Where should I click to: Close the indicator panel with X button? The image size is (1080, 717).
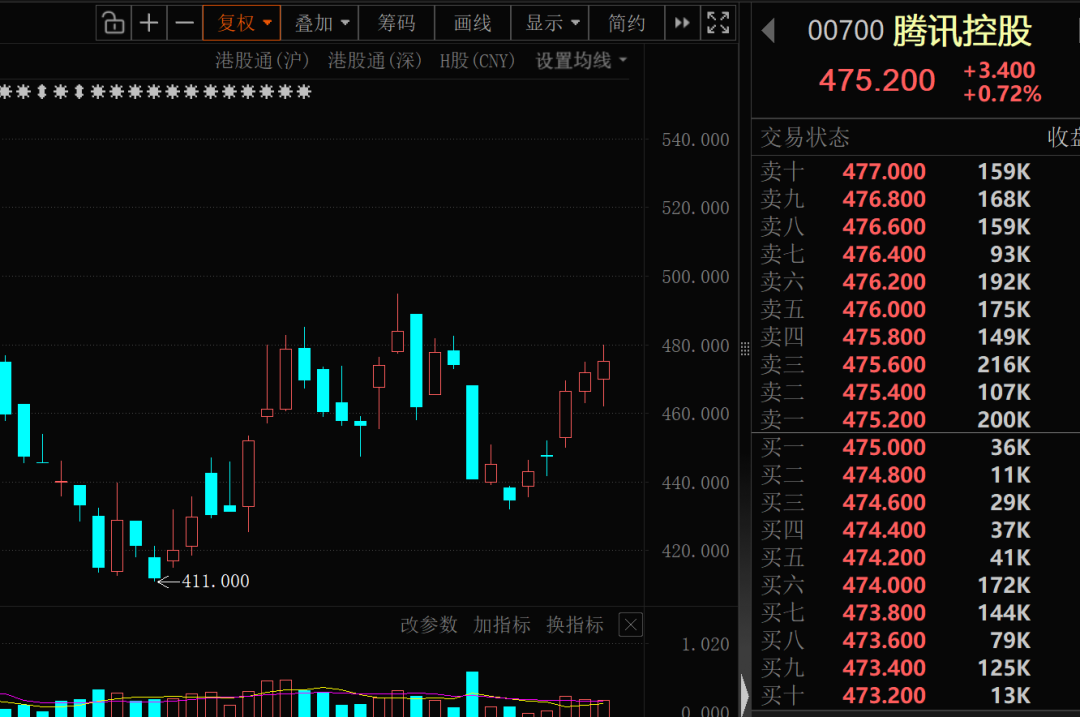pos(630,625)
